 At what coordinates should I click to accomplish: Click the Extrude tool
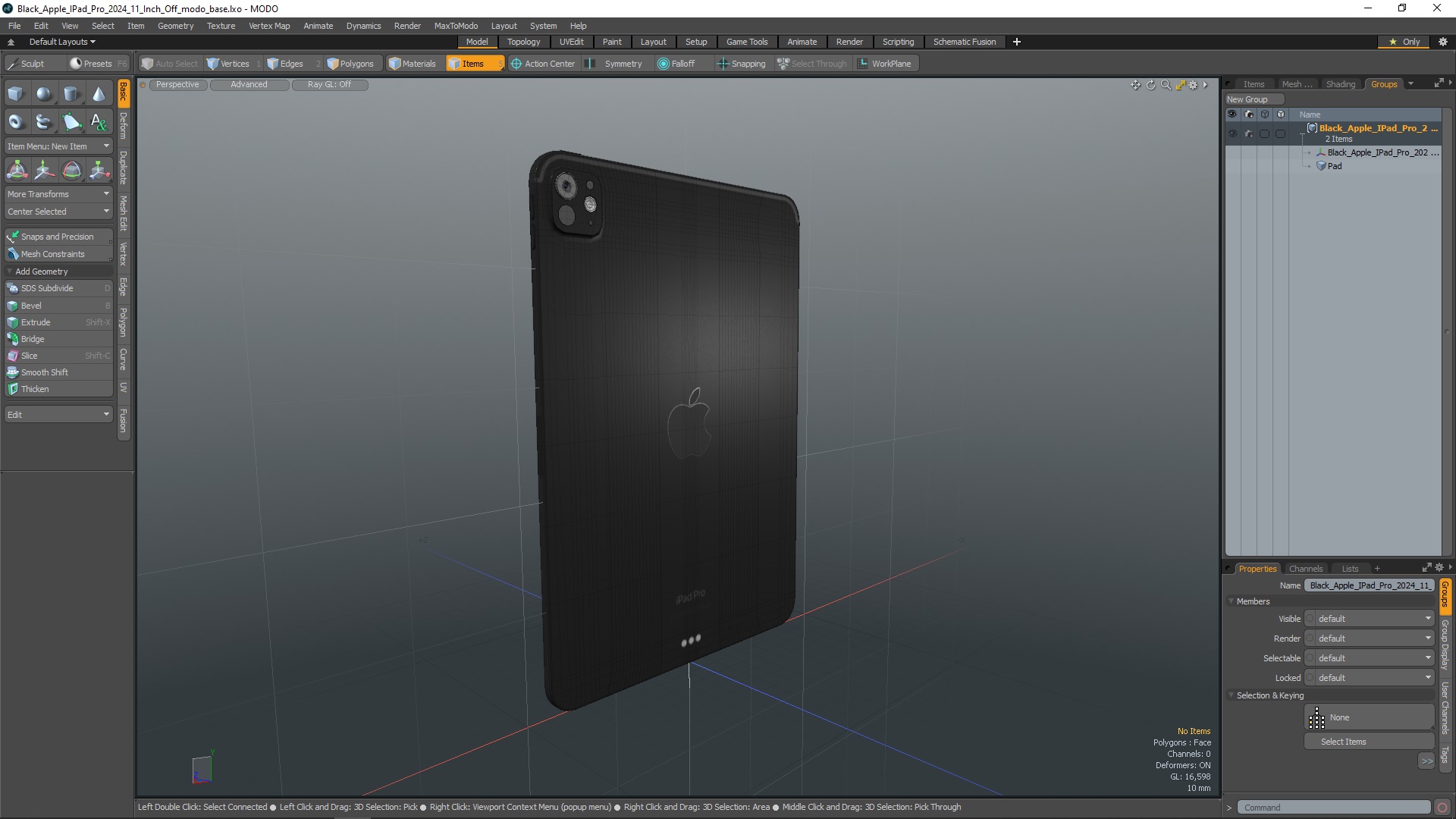58,322
